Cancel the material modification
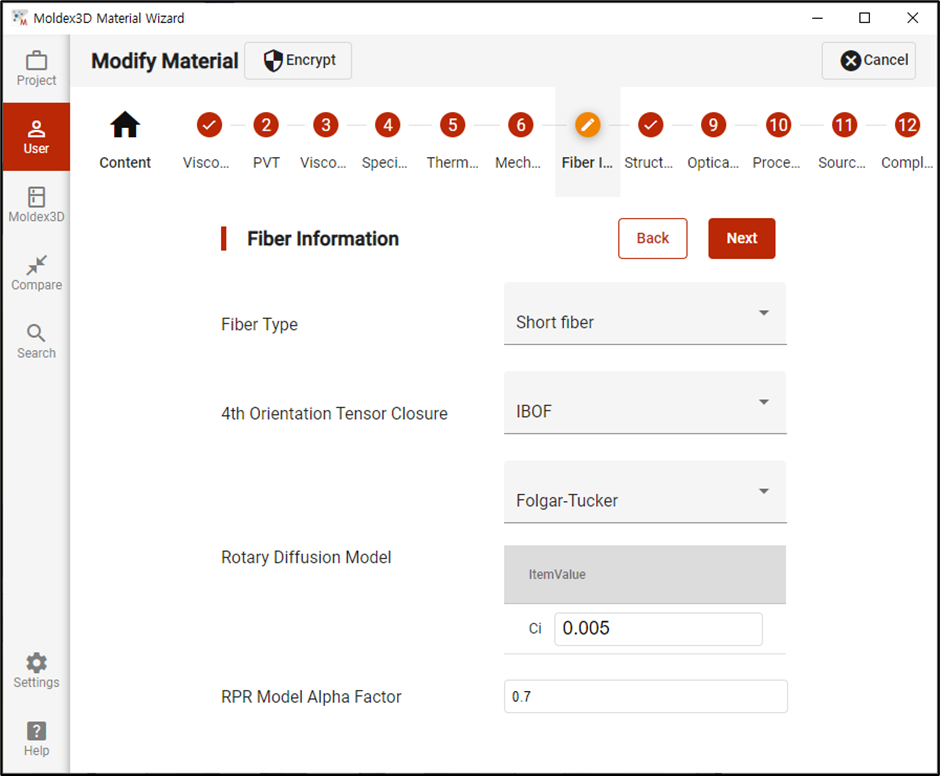Image resolution: width=940 pixels, height=776 pixels. click(869, 61)
